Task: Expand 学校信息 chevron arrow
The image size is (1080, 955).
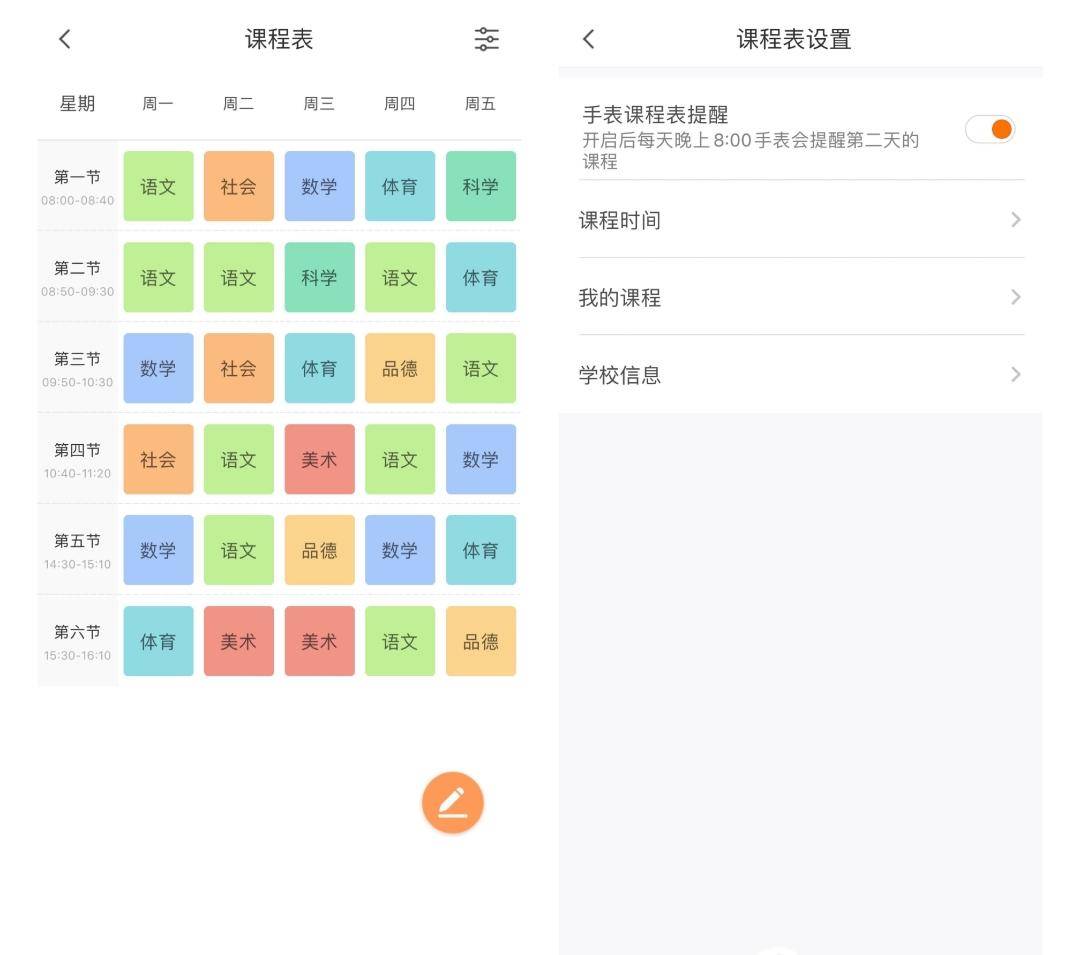Action: coord(1015,375)
